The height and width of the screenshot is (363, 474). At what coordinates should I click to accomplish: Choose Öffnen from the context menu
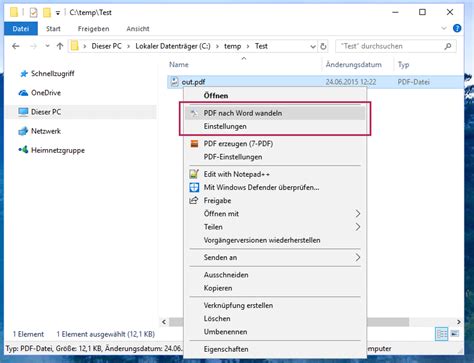(x=275, y=96)
